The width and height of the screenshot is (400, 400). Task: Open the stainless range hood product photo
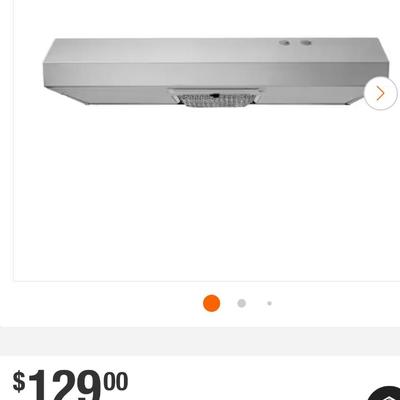click(216, 72)
